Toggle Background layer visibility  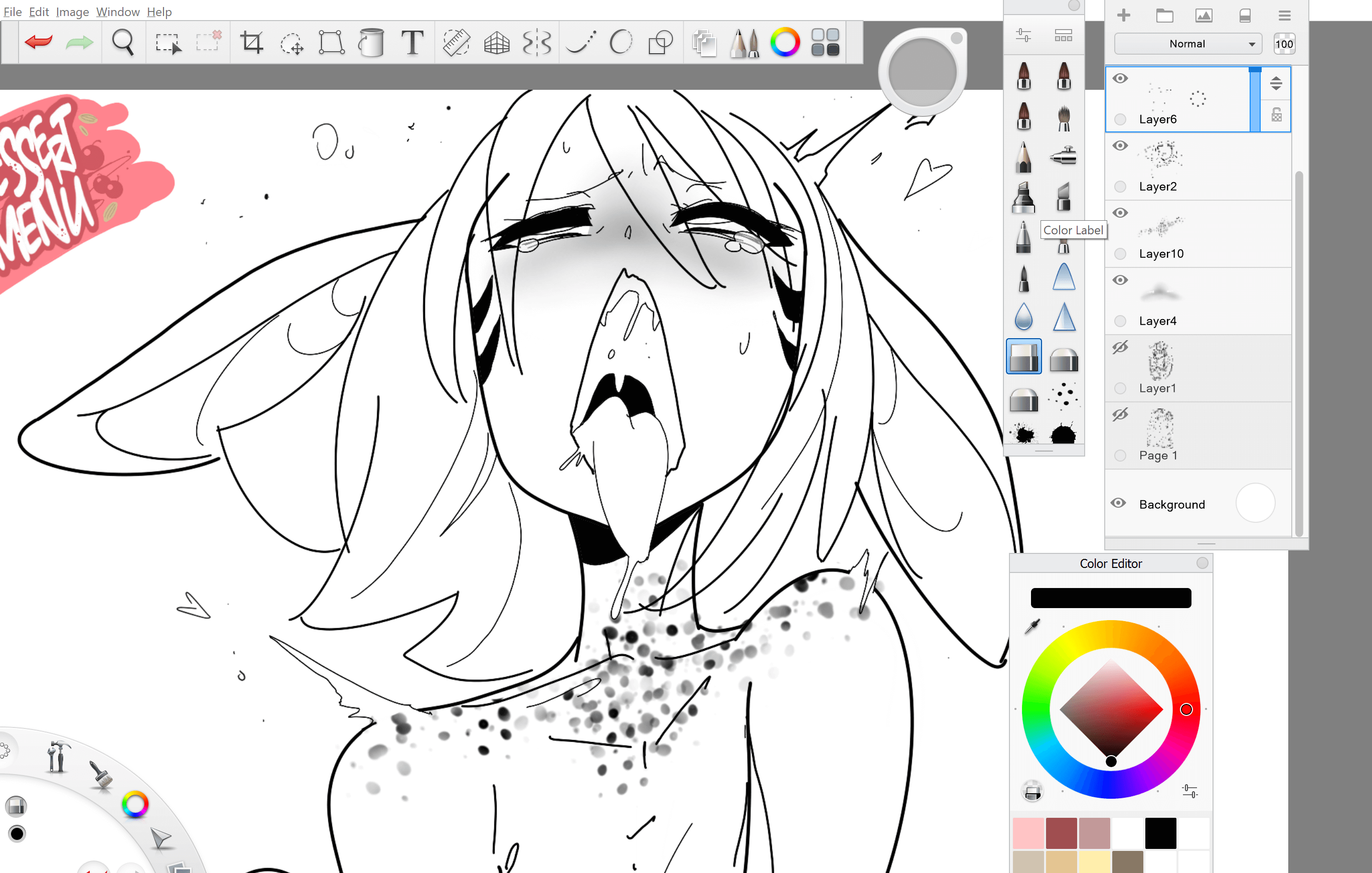click(1118, 503)
